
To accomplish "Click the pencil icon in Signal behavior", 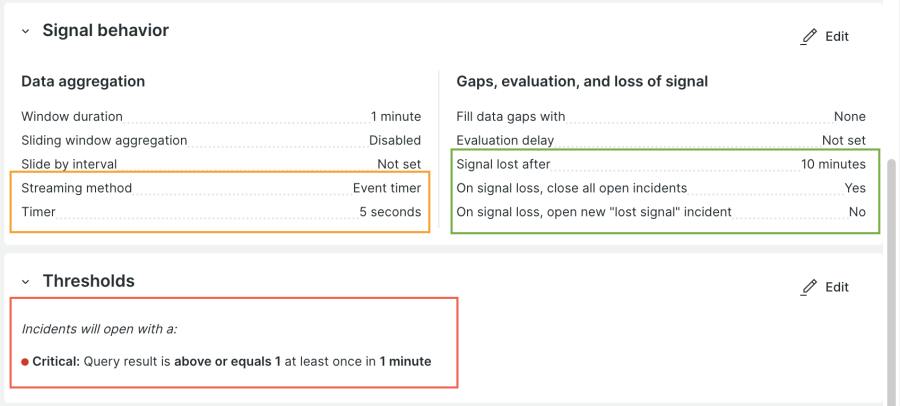I will click(809, 37).
